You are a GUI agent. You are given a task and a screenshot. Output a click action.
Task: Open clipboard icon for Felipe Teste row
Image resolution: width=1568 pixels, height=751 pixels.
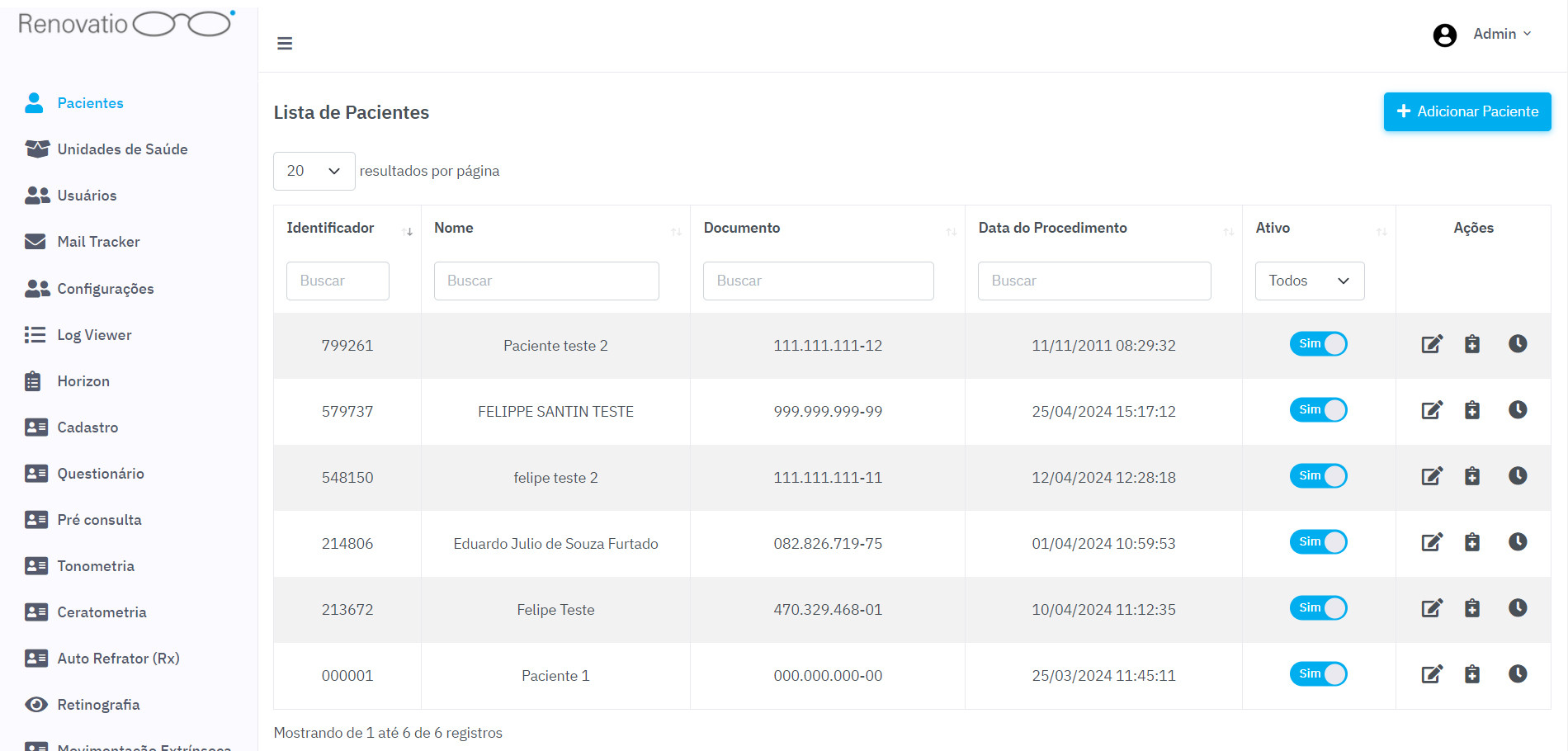1472,608
